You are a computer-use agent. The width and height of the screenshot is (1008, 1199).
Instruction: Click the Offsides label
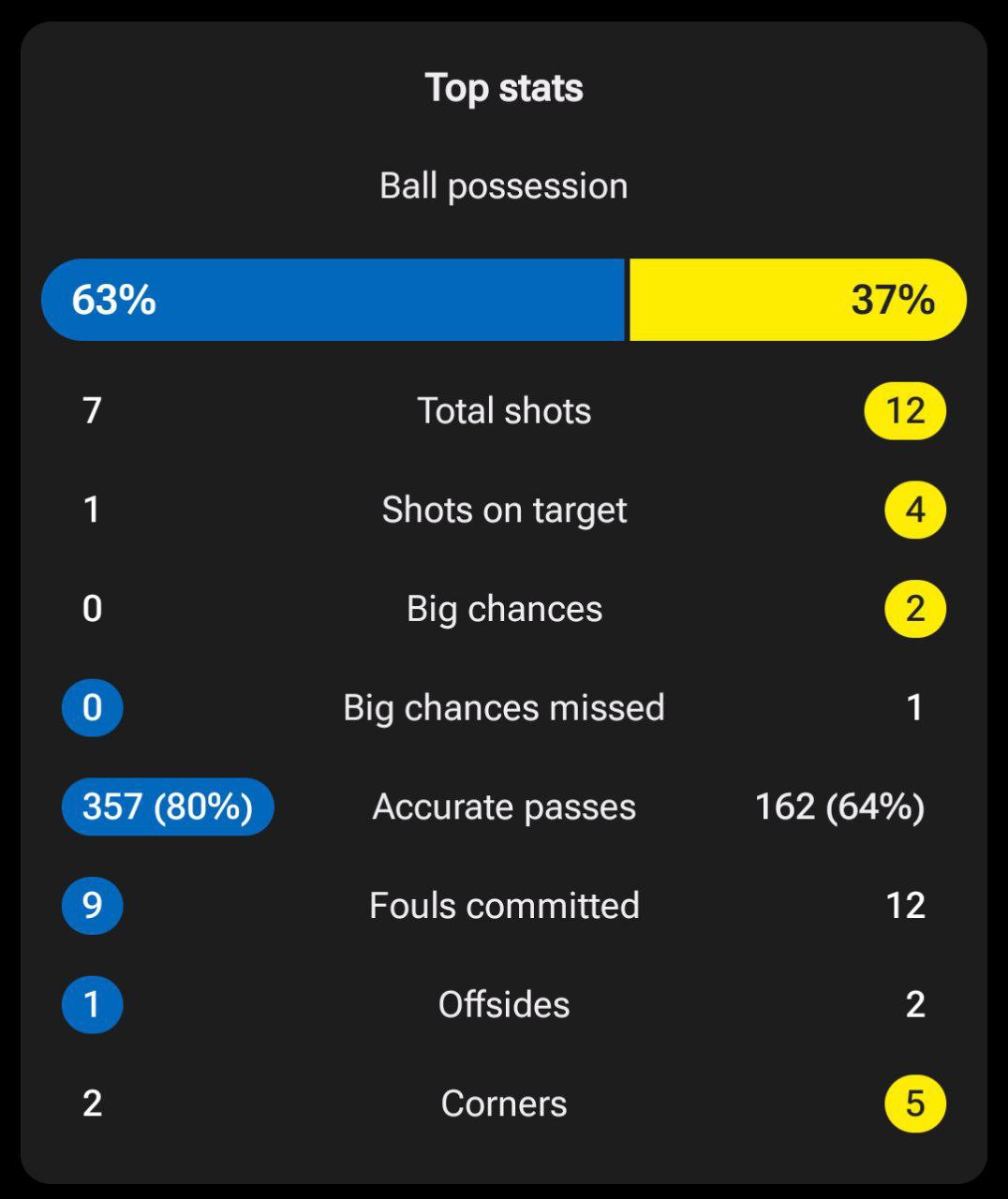[x=504, y=1004]
